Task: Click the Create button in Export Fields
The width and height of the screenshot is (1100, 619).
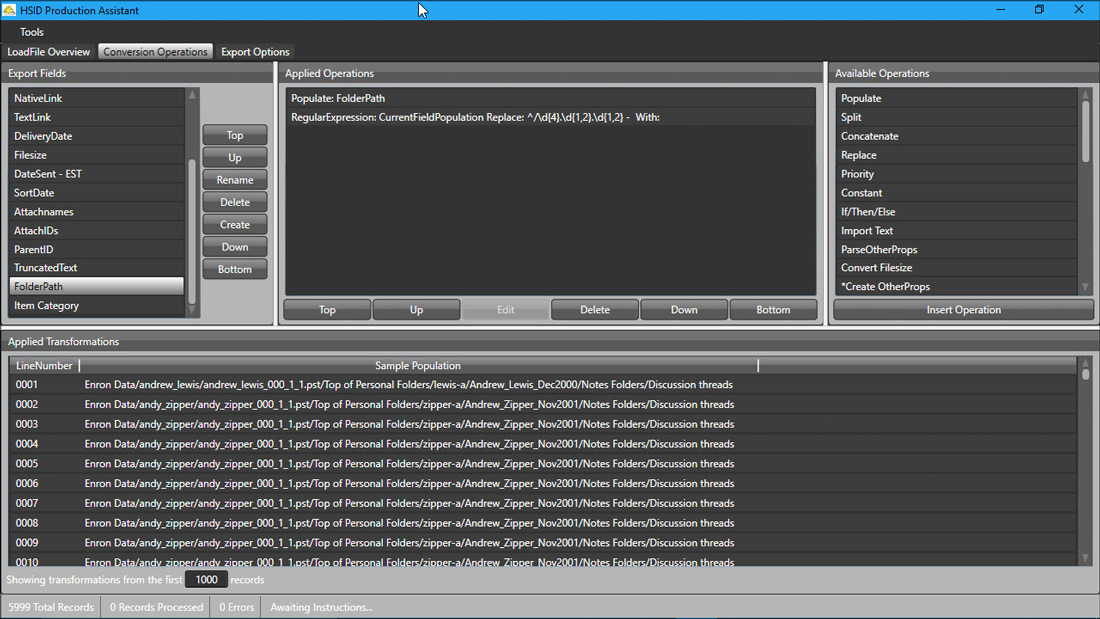Action: pyautogui.click(x=235, y=225)
